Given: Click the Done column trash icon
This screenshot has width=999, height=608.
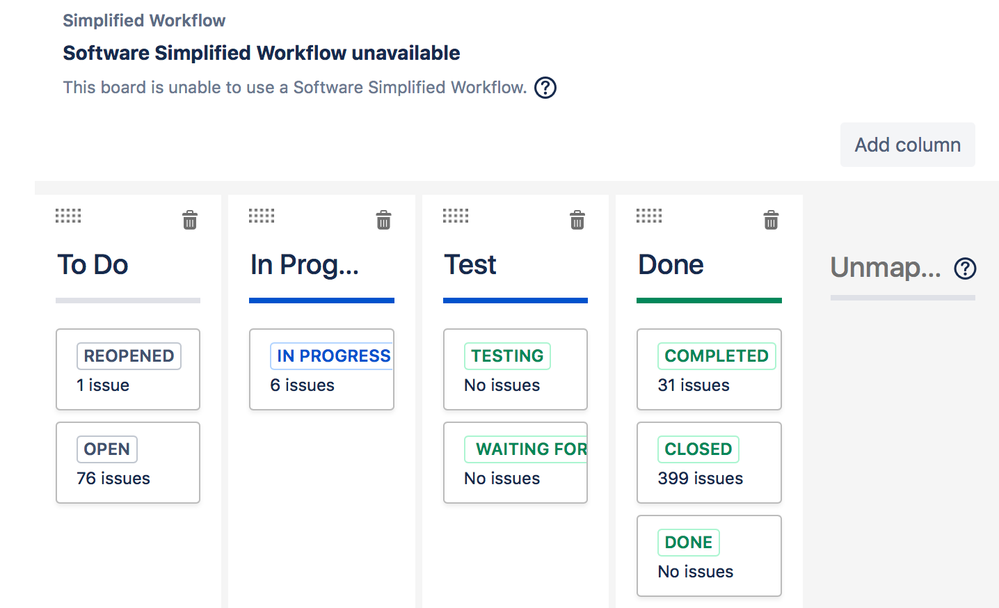Looking at the screenshot, I should [x=771, y=220].
